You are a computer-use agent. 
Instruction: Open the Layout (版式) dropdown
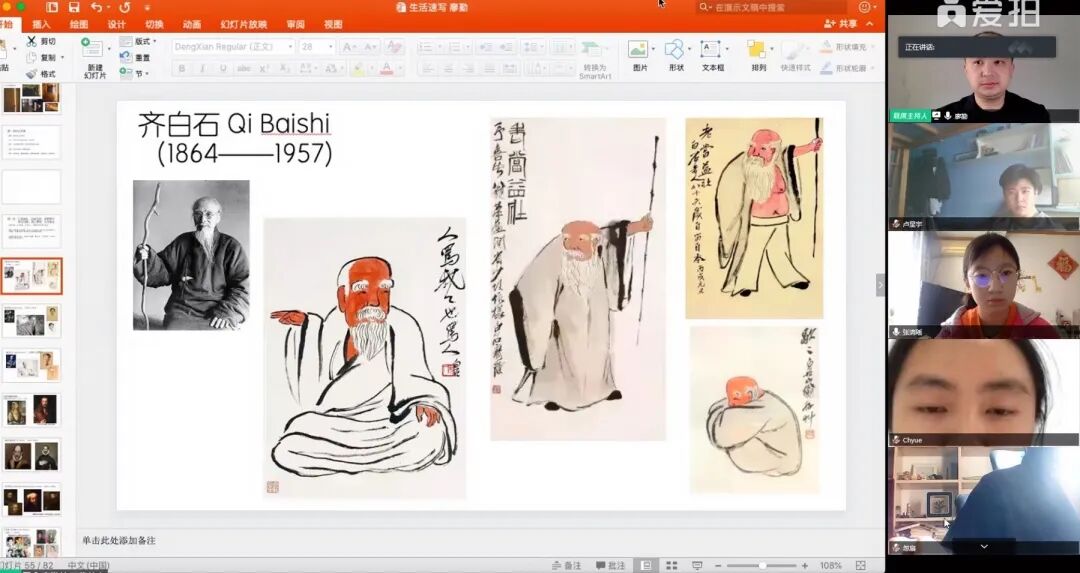[138, 41]
